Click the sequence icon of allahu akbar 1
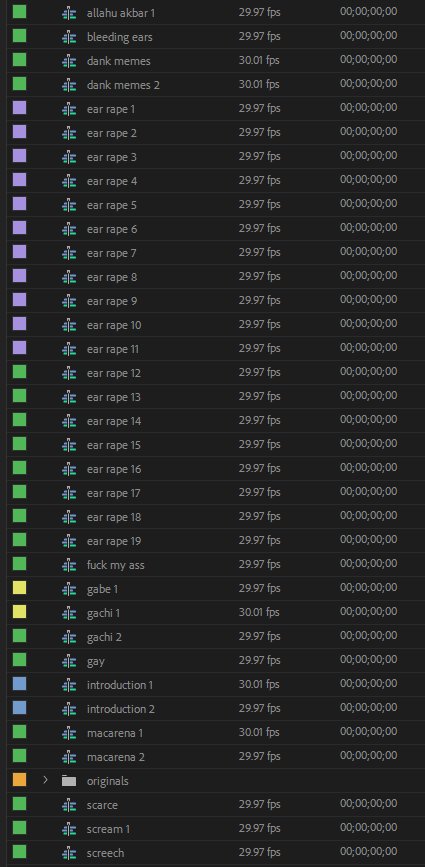The height and width of the screenshot is (867, 425). 69,13
